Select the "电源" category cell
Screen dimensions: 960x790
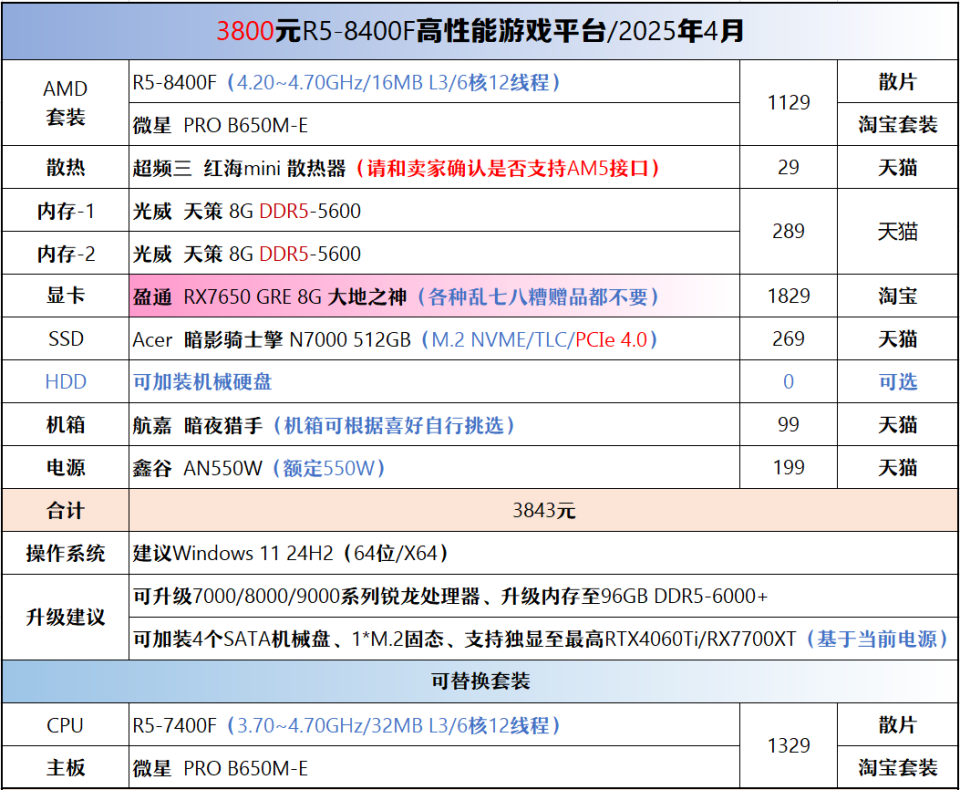(x=66, y=467)
